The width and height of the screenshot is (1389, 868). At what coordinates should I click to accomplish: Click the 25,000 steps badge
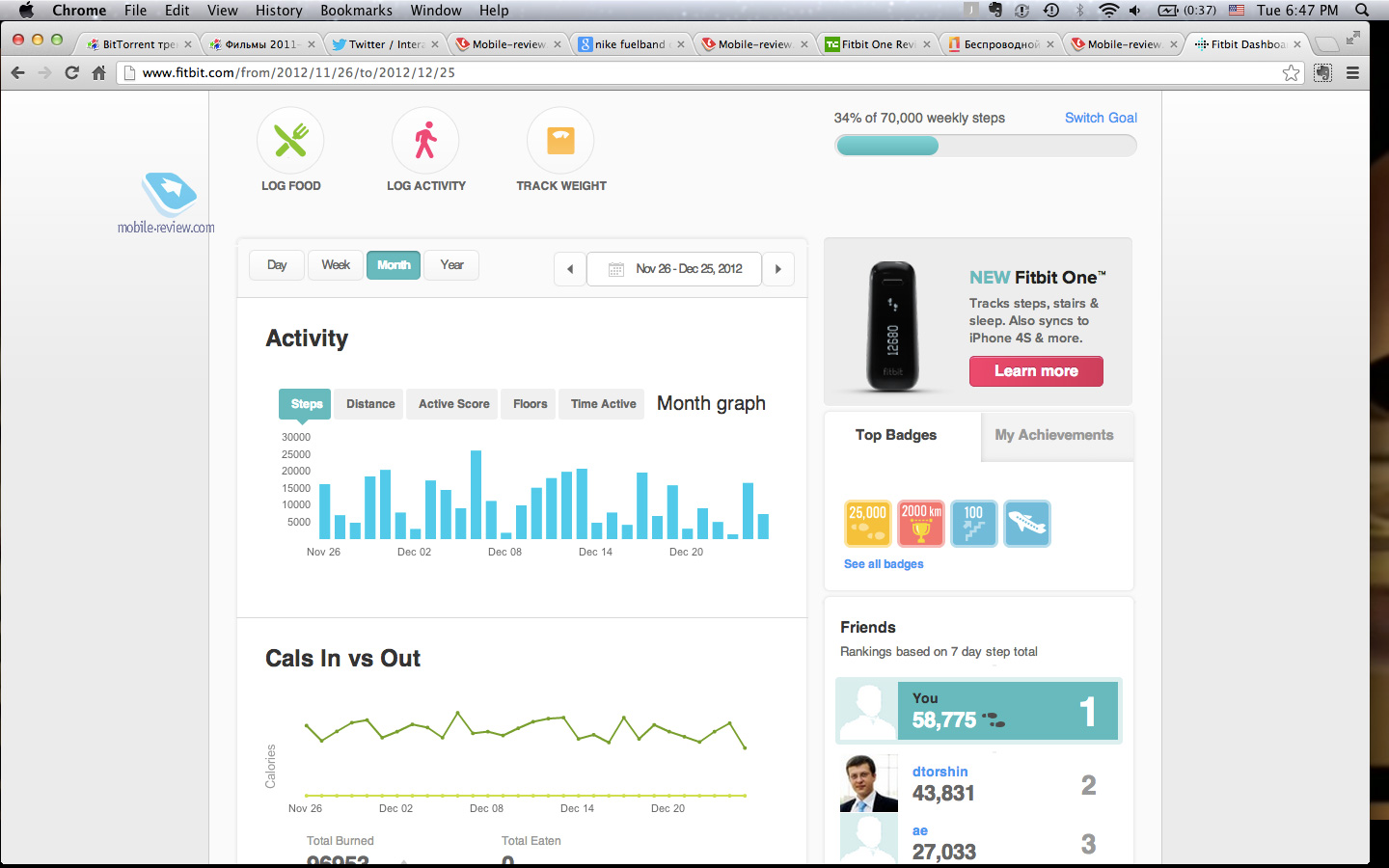[867, 524]
